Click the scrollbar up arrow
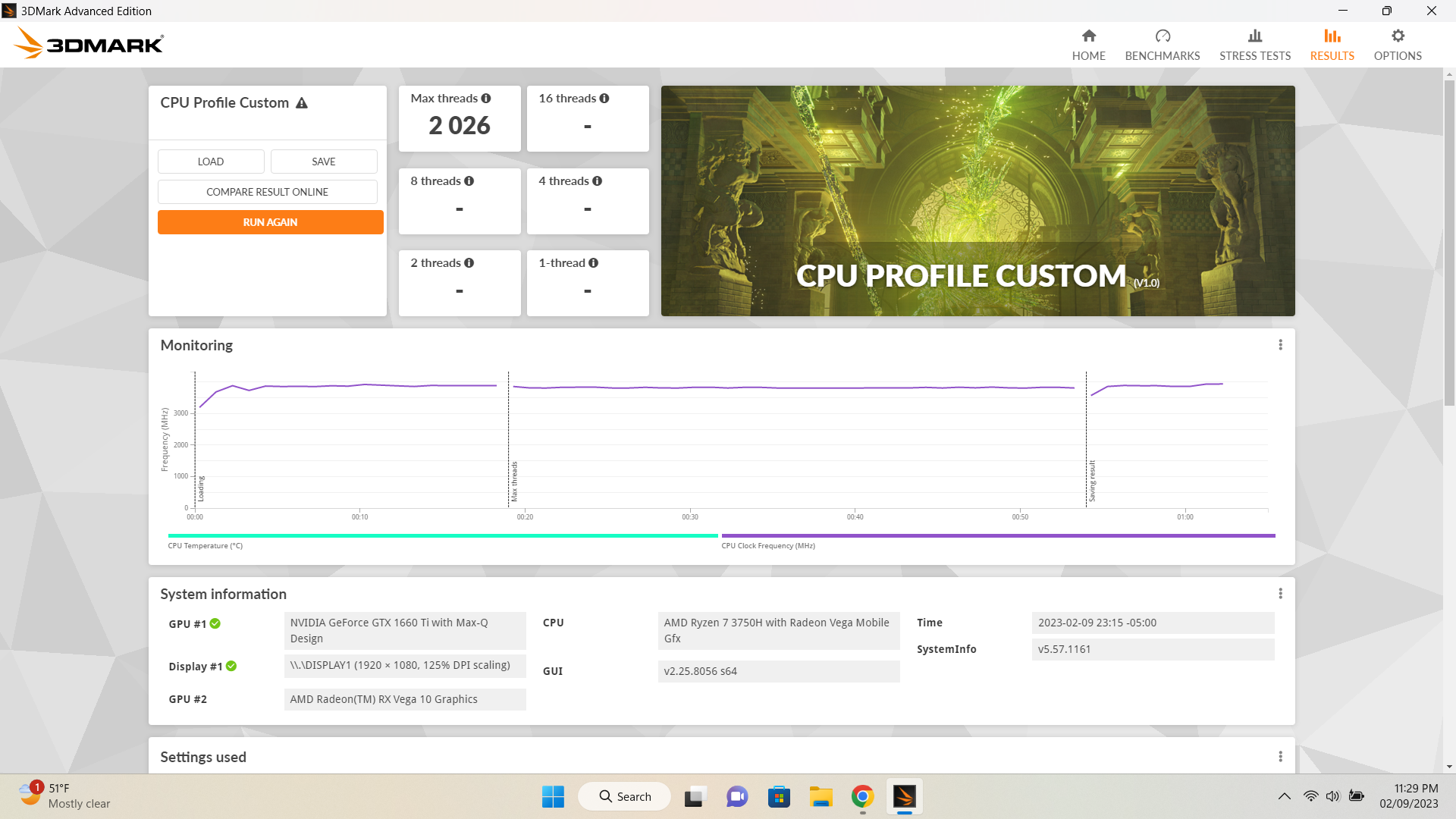Screen dimensions: 1456x819 pos(1449,74)
